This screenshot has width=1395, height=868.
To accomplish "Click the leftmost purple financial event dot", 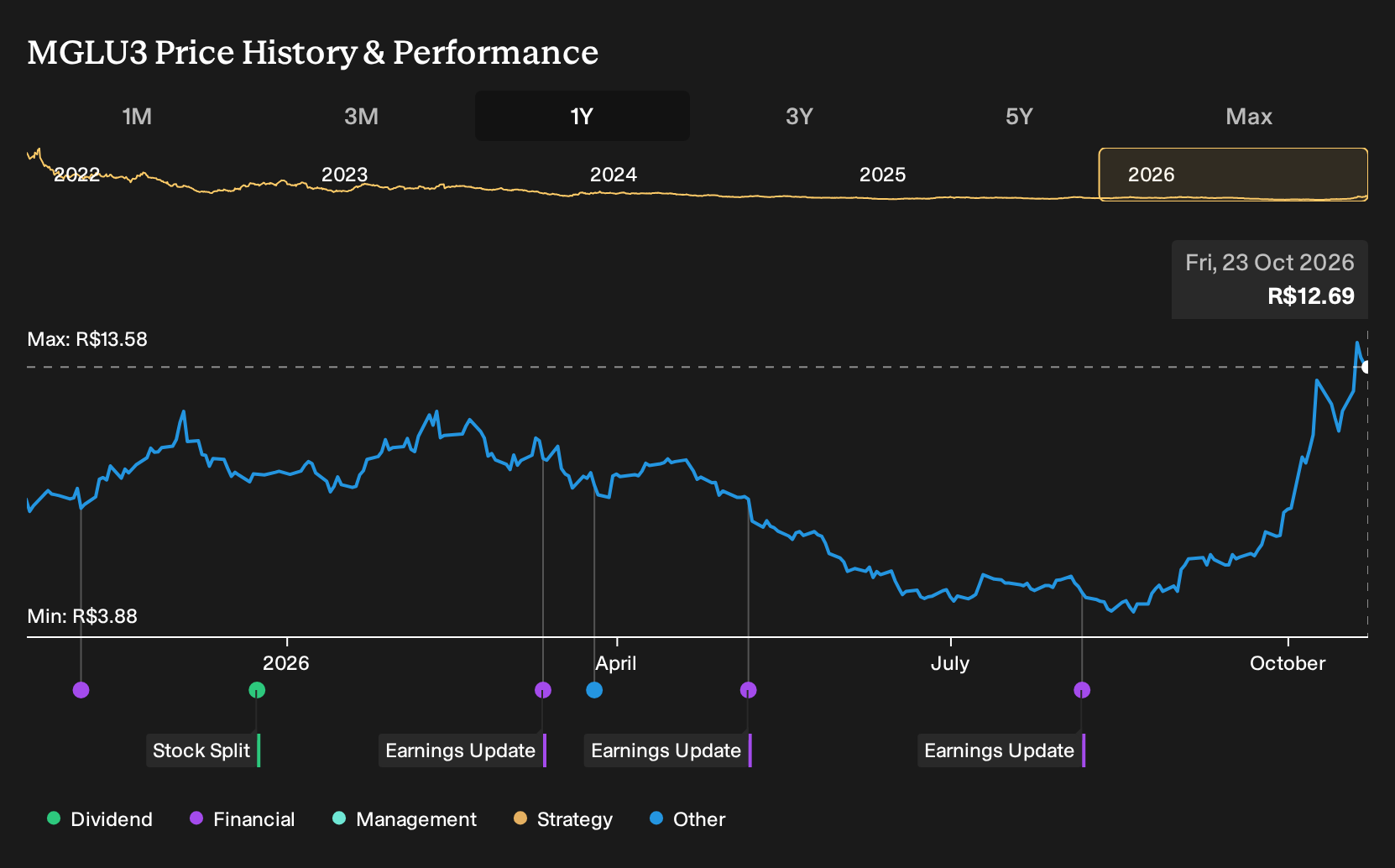I will tap(81, 690).
